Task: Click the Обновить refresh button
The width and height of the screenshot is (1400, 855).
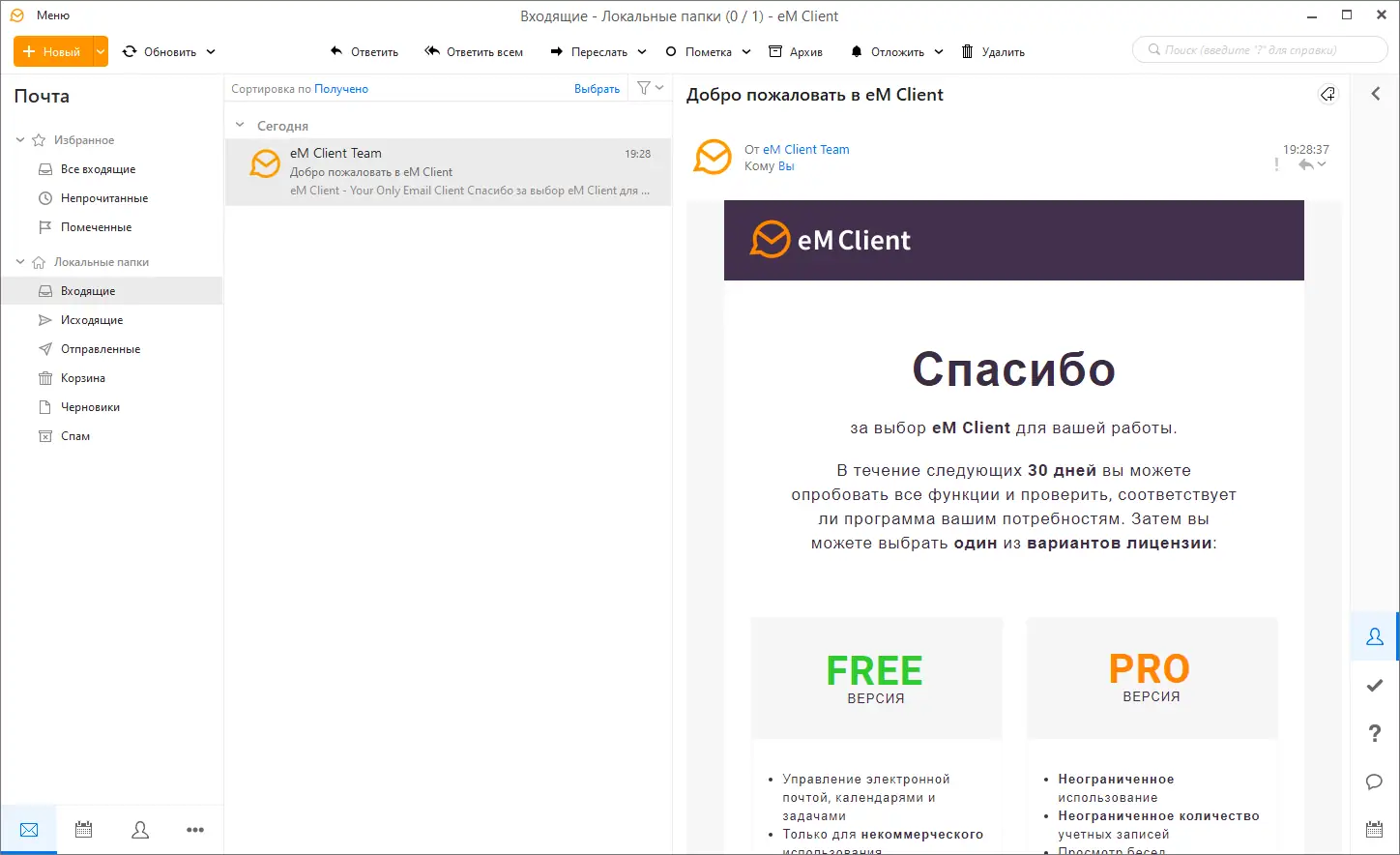Action: 160,52
